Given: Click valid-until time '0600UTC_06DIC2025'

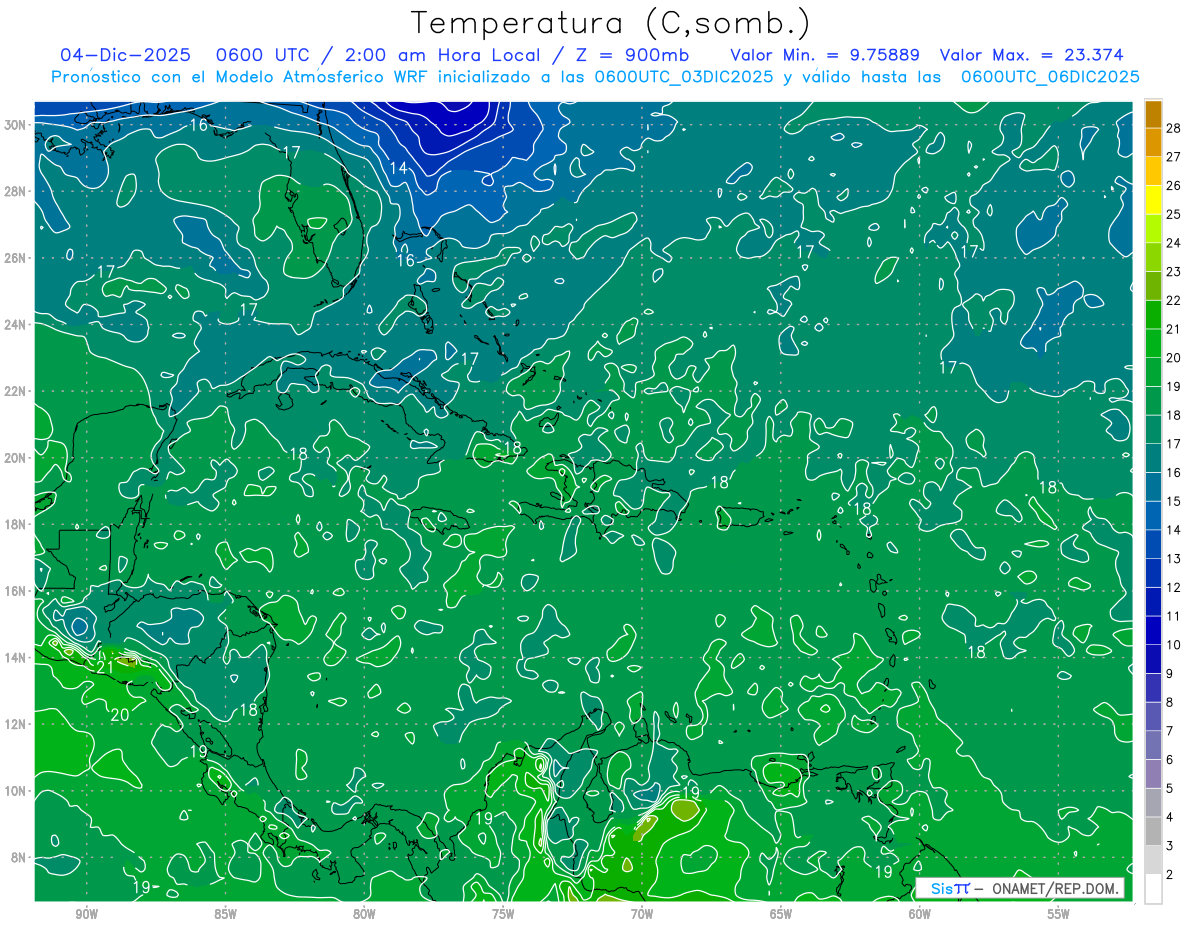Looking at the screenshot, I should (x=1050, y=77).
